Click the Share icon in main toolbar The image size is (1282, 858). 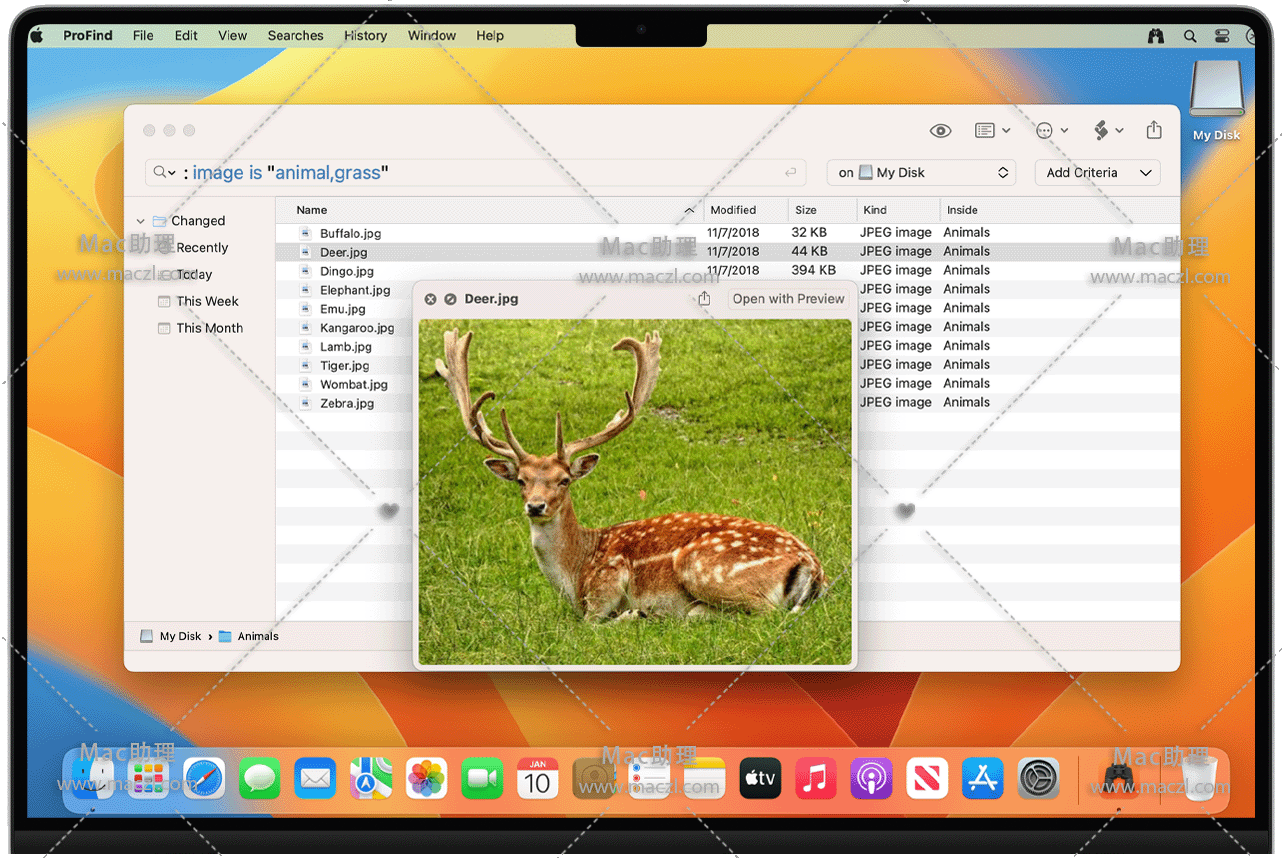pyautogui.click(x=1154, y=130)
